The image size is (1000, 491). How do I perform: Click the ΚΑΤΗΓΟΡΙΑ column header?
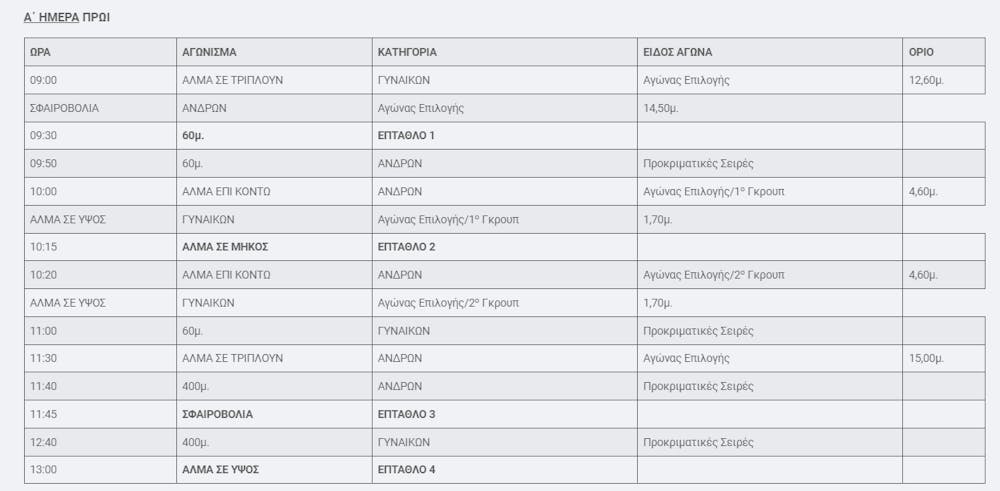(407, 52)
